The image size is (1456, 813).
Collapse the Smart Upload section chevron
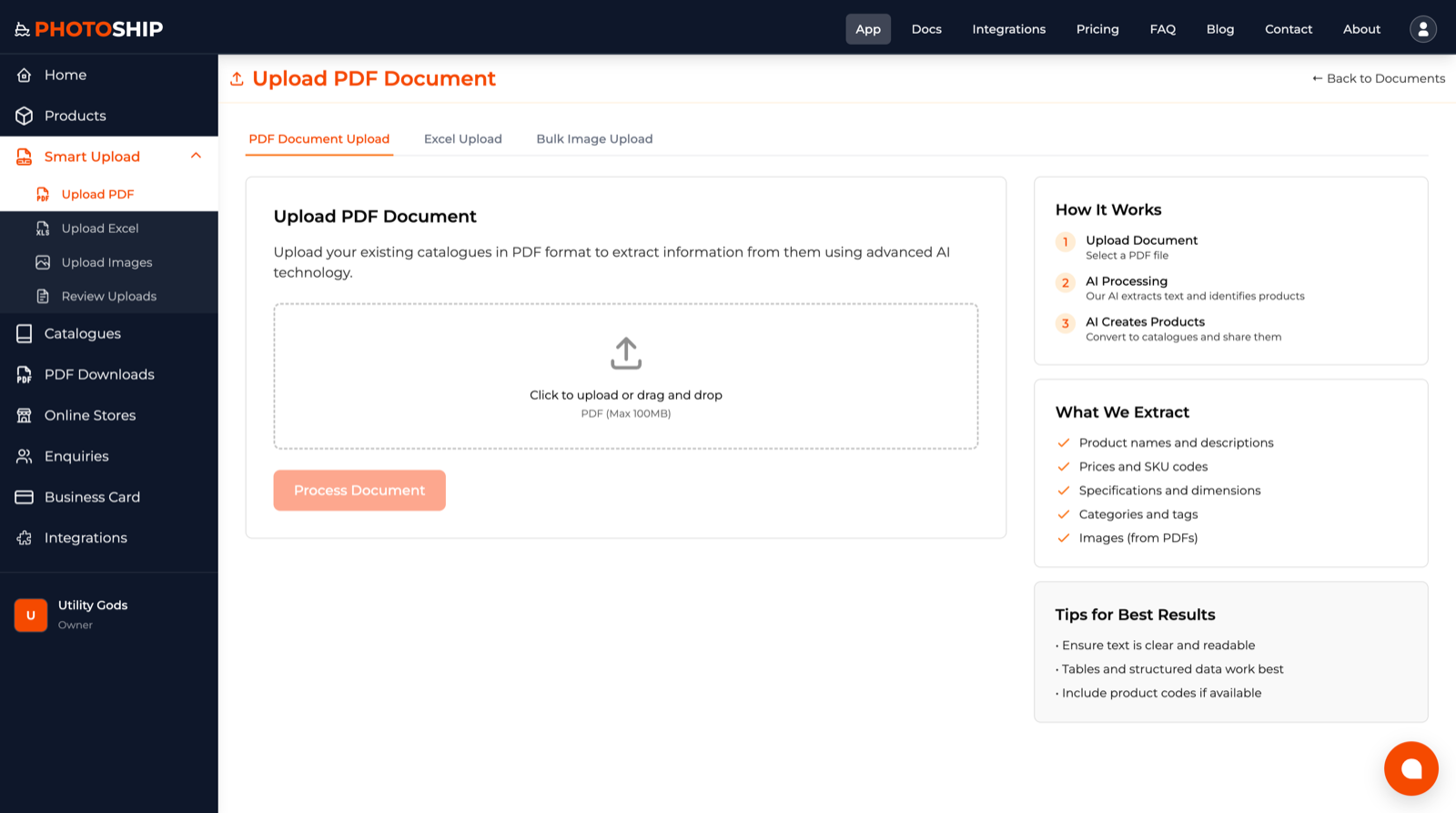pyautogui.click(x=196, y=156)
